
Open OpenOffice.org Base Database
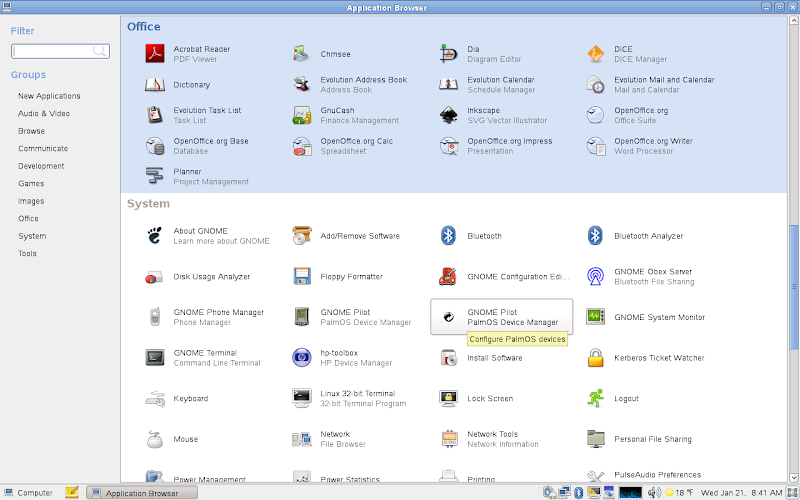196,146
